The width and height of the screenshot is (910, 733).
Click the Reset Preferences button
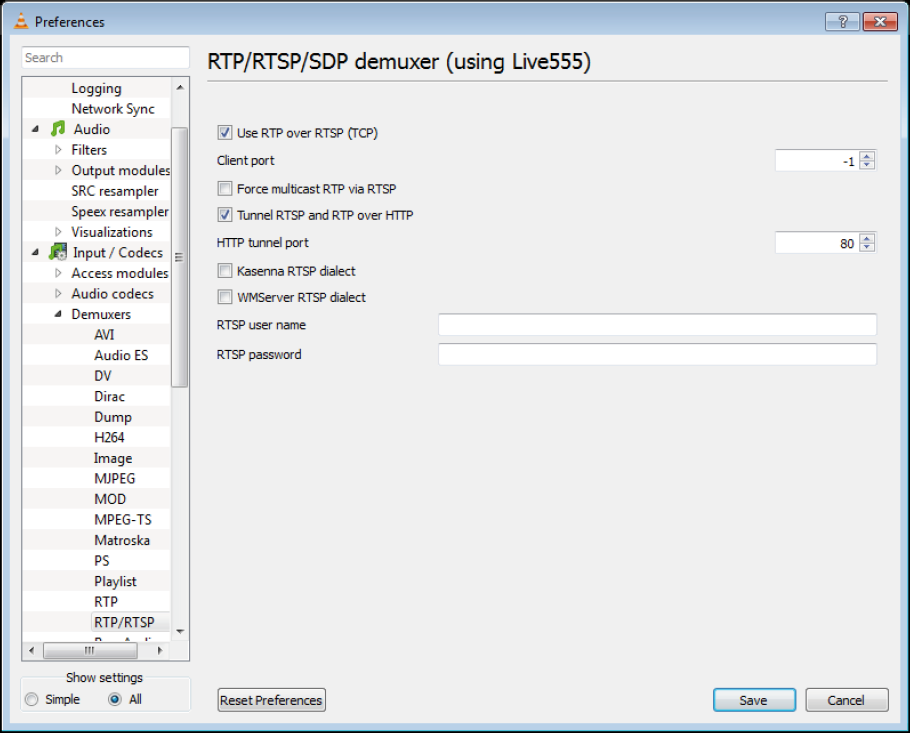[x=271, y=700]
